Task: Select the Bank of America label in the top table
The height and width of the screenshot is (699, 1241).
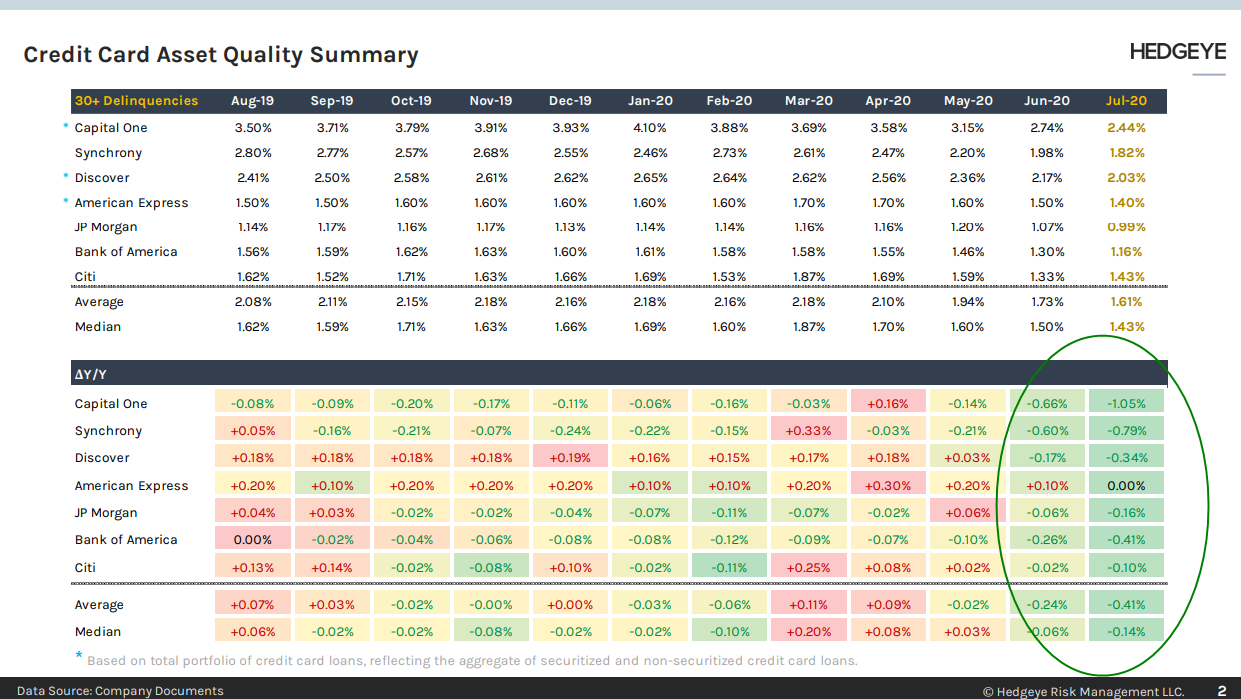Action: point(126,252)
